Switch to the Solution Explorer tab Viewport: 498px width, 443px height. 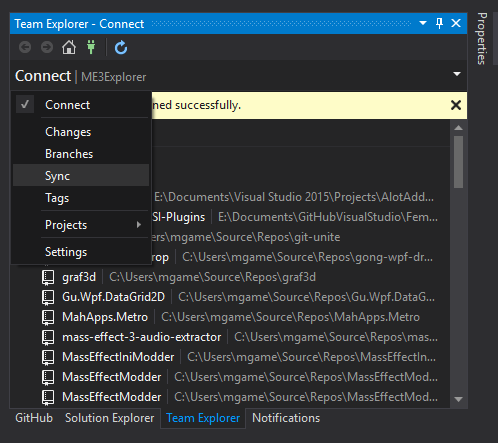tap(109, 418)
